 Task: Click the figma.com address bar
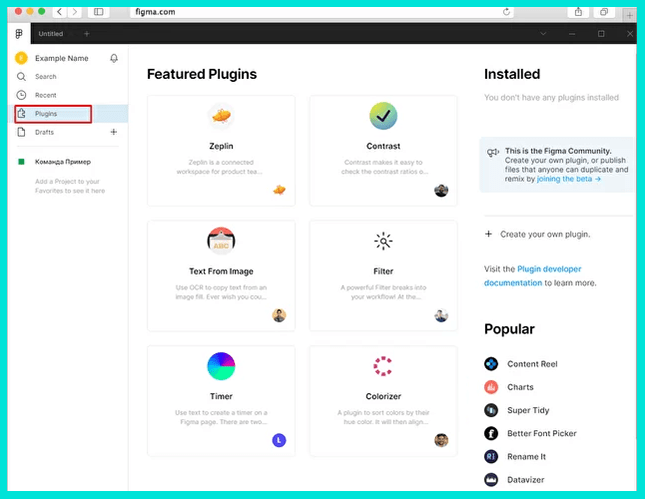click(322, 12)
